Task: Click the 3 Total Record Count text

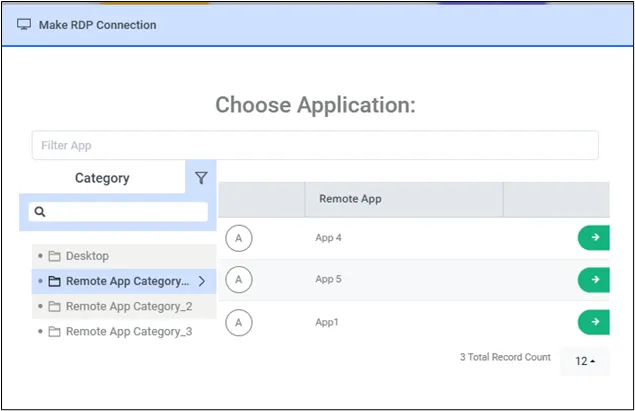Action: pos(505,357)
